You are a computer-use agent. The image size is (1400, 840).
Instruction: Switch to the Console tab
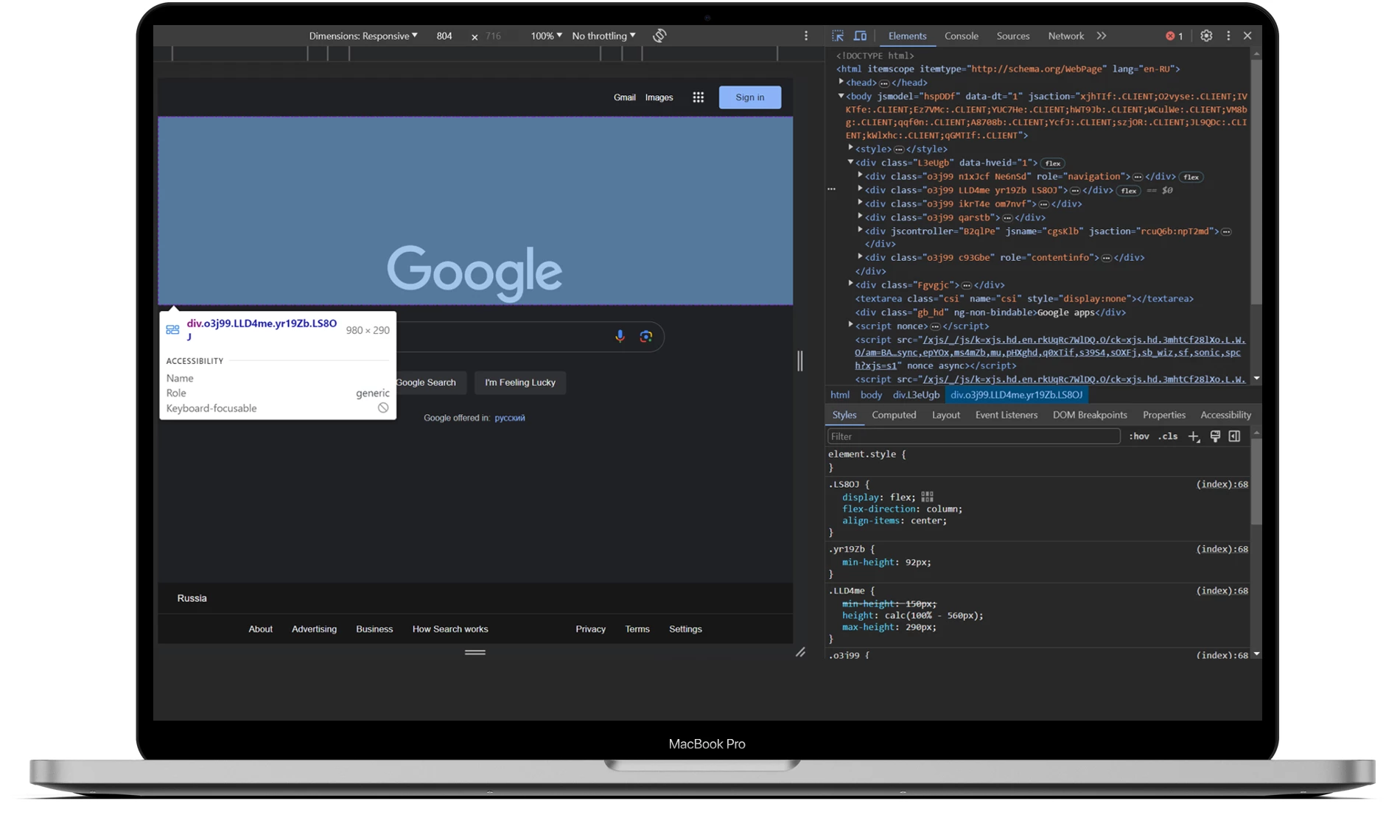point(962,35)
